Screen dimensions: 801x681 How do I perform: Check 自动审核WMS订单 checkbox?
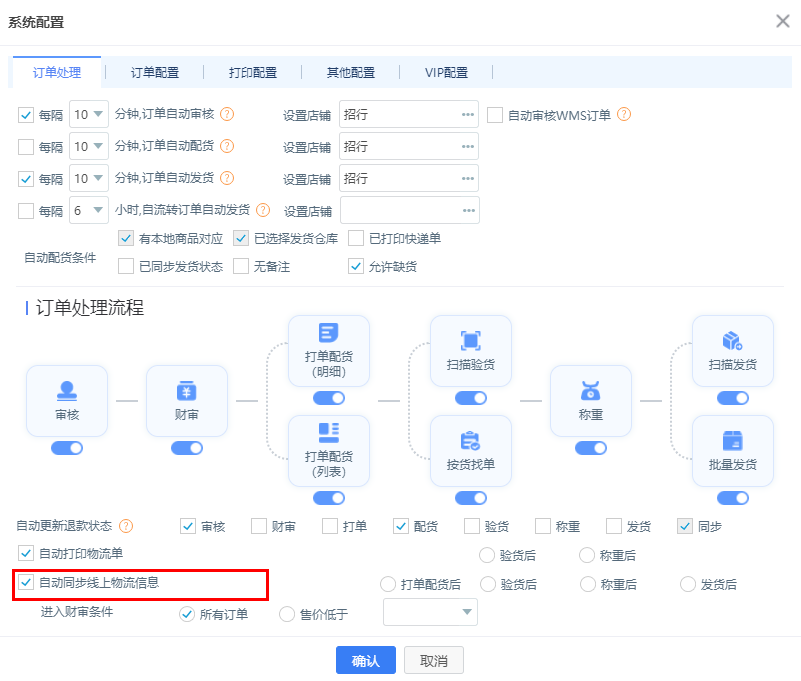point(494,115)
